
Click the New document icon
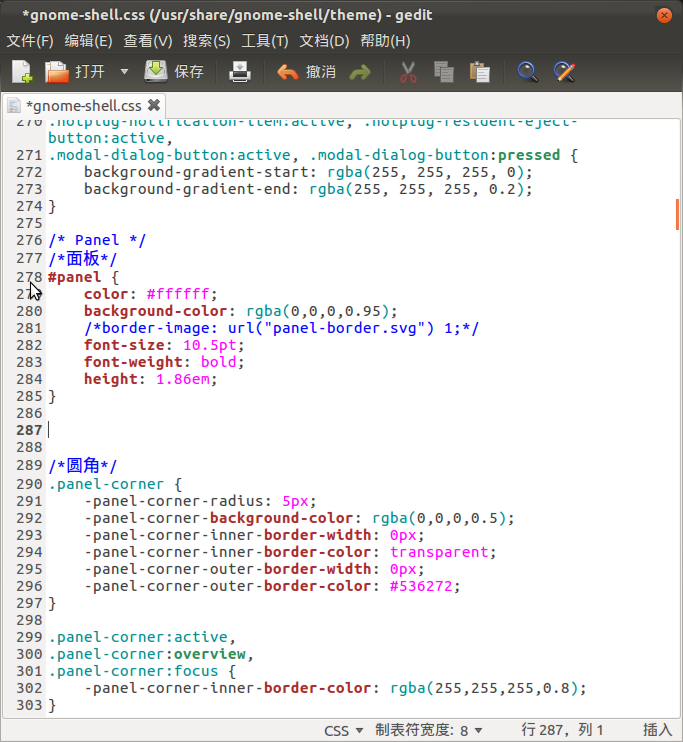(x=22, y=72)
